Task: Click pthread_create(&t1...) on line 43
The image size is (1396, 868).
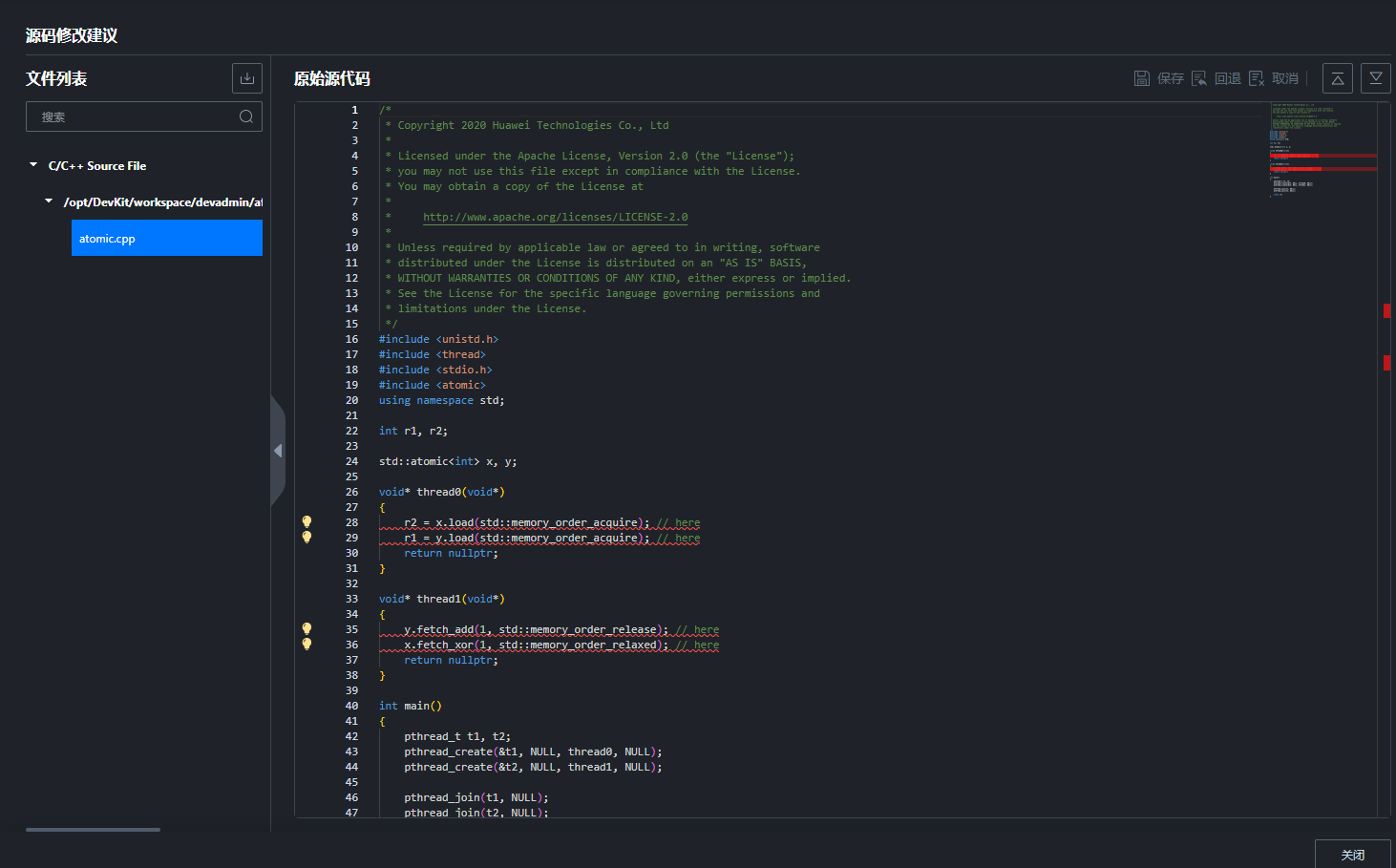Action: (x=533, y=752)
